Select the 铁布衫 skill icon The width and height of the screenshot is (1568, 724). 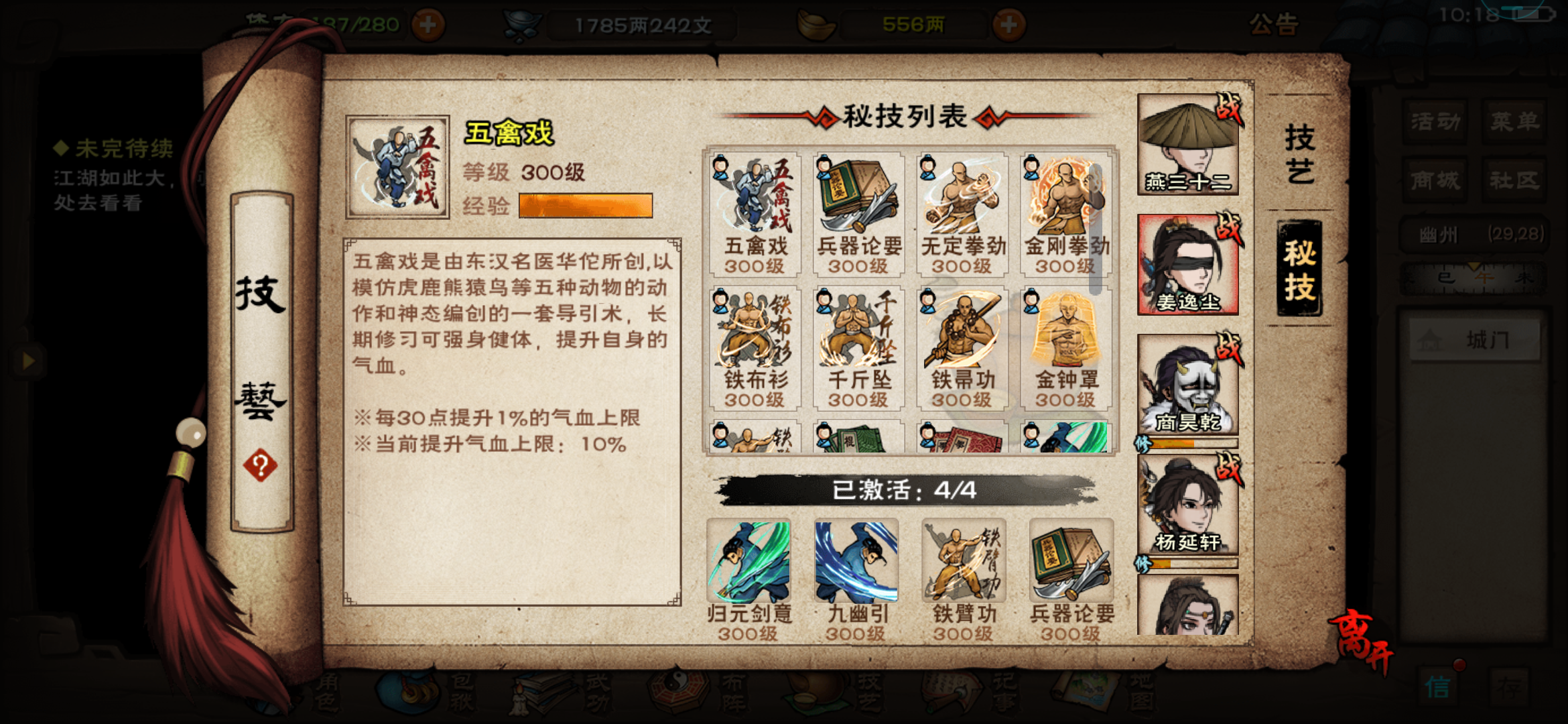click(x=755, y=349)
